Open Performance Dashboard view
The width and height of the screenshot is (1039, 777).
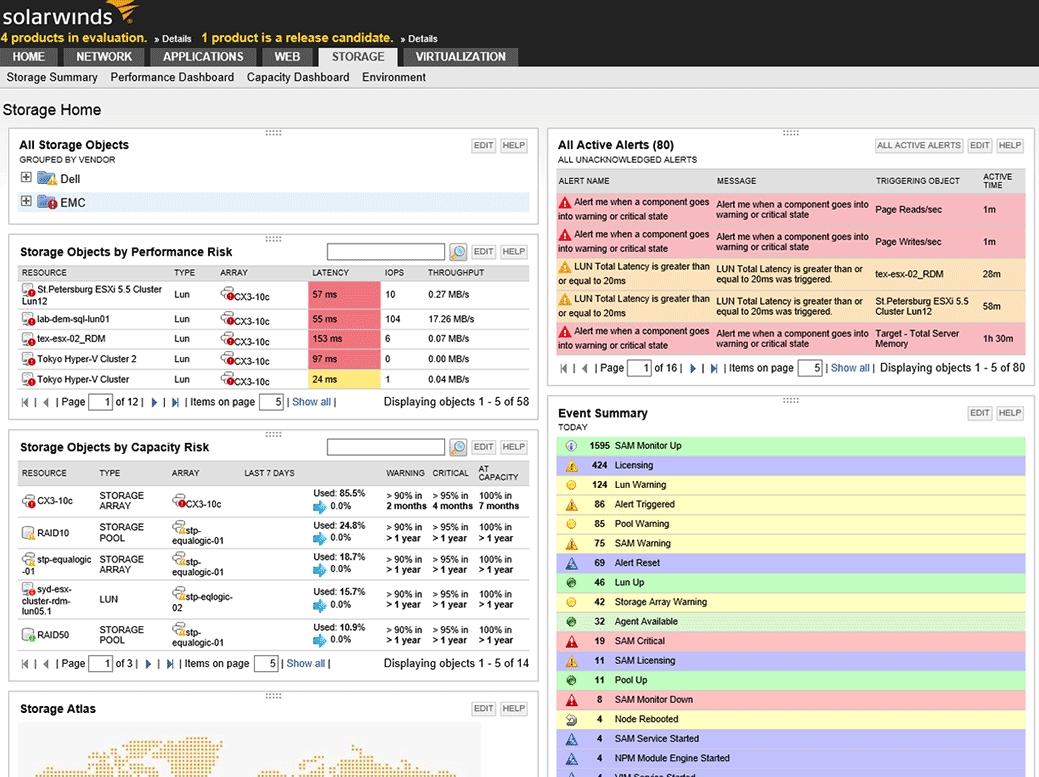172,77
